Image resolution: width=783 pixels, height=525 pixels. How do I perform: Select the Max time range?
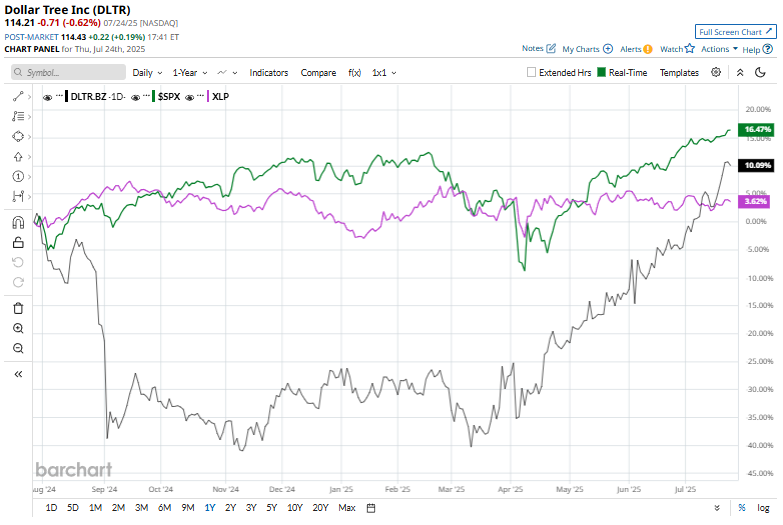click(x=347, y=508)
